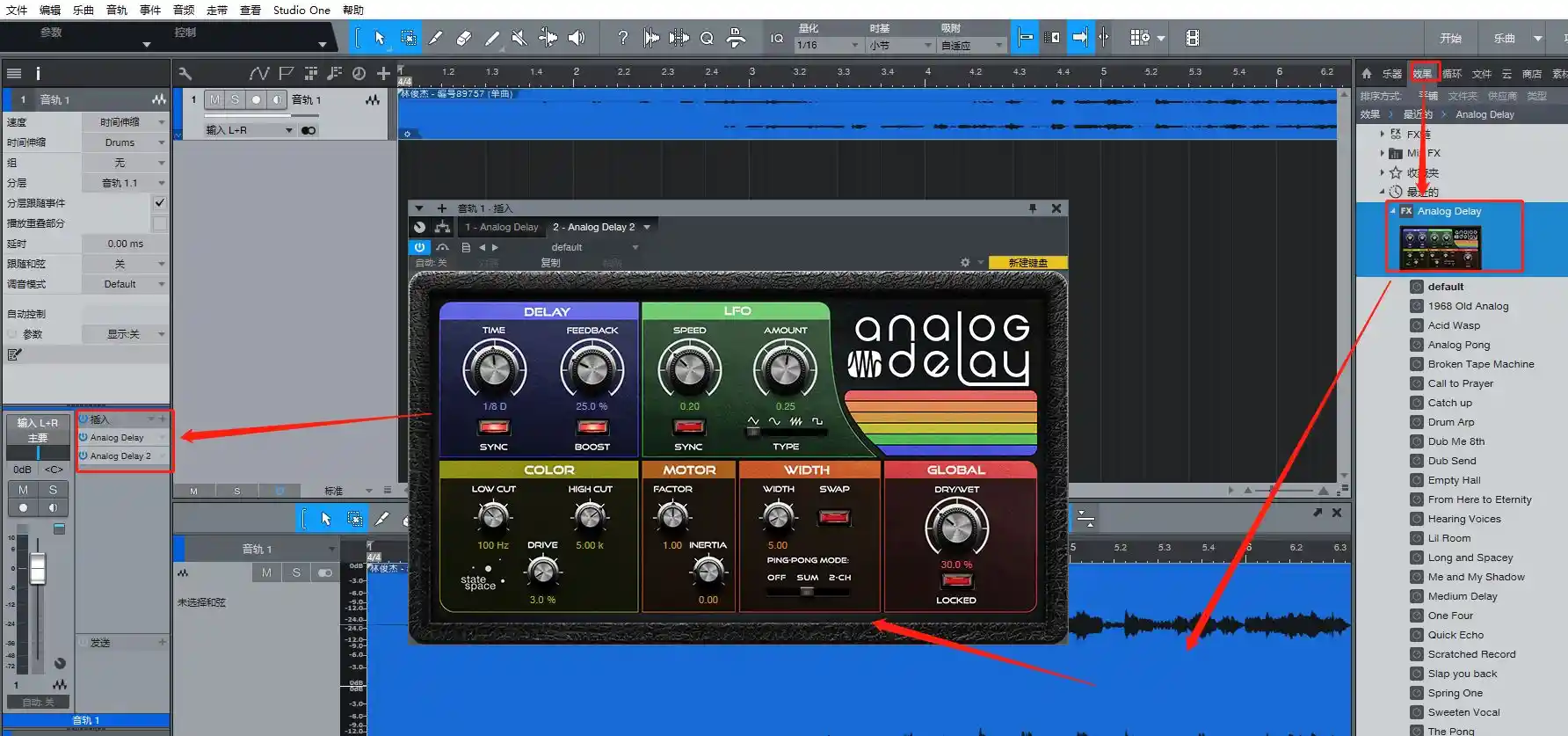The height and width of the screenshot is (736, 1568).
Task: Toggle the SWAP switch in Width section
Action: (834, 516)
